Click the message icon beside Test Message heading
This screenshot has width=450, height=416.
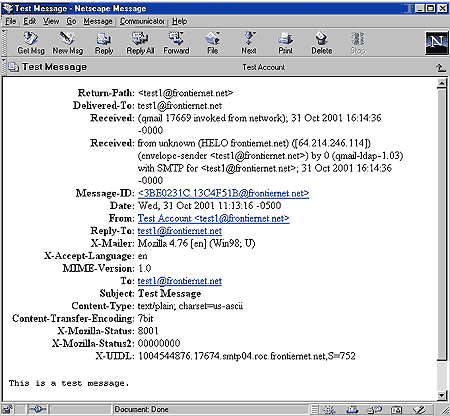14,67
